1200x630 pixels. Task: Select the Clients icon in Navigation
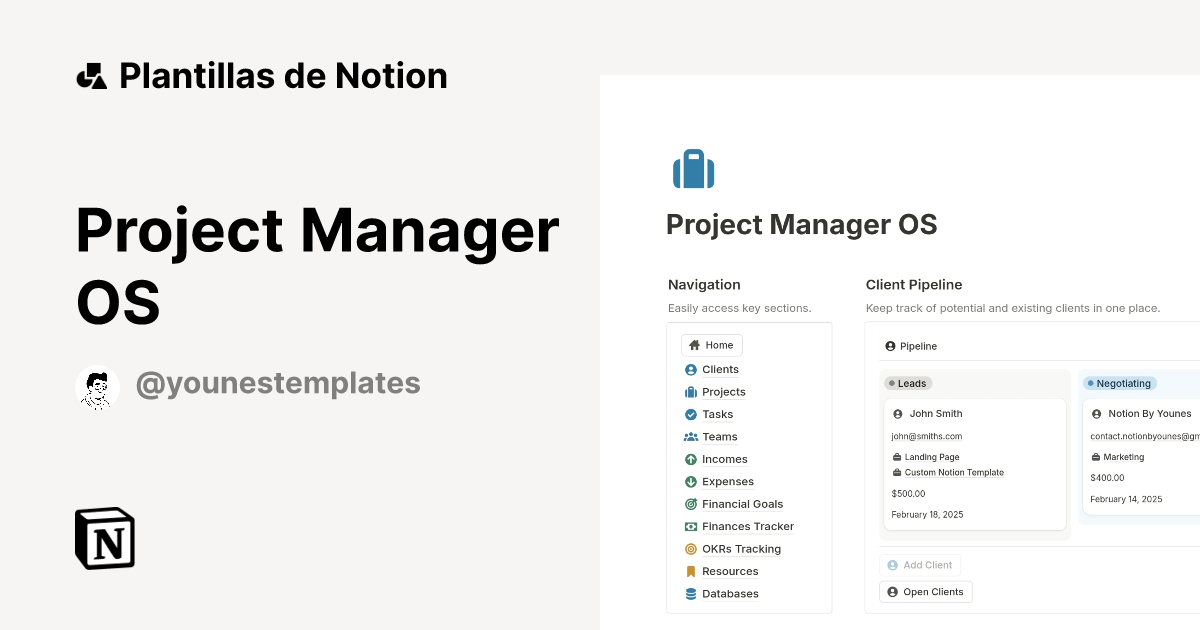(x=690, y=369)
